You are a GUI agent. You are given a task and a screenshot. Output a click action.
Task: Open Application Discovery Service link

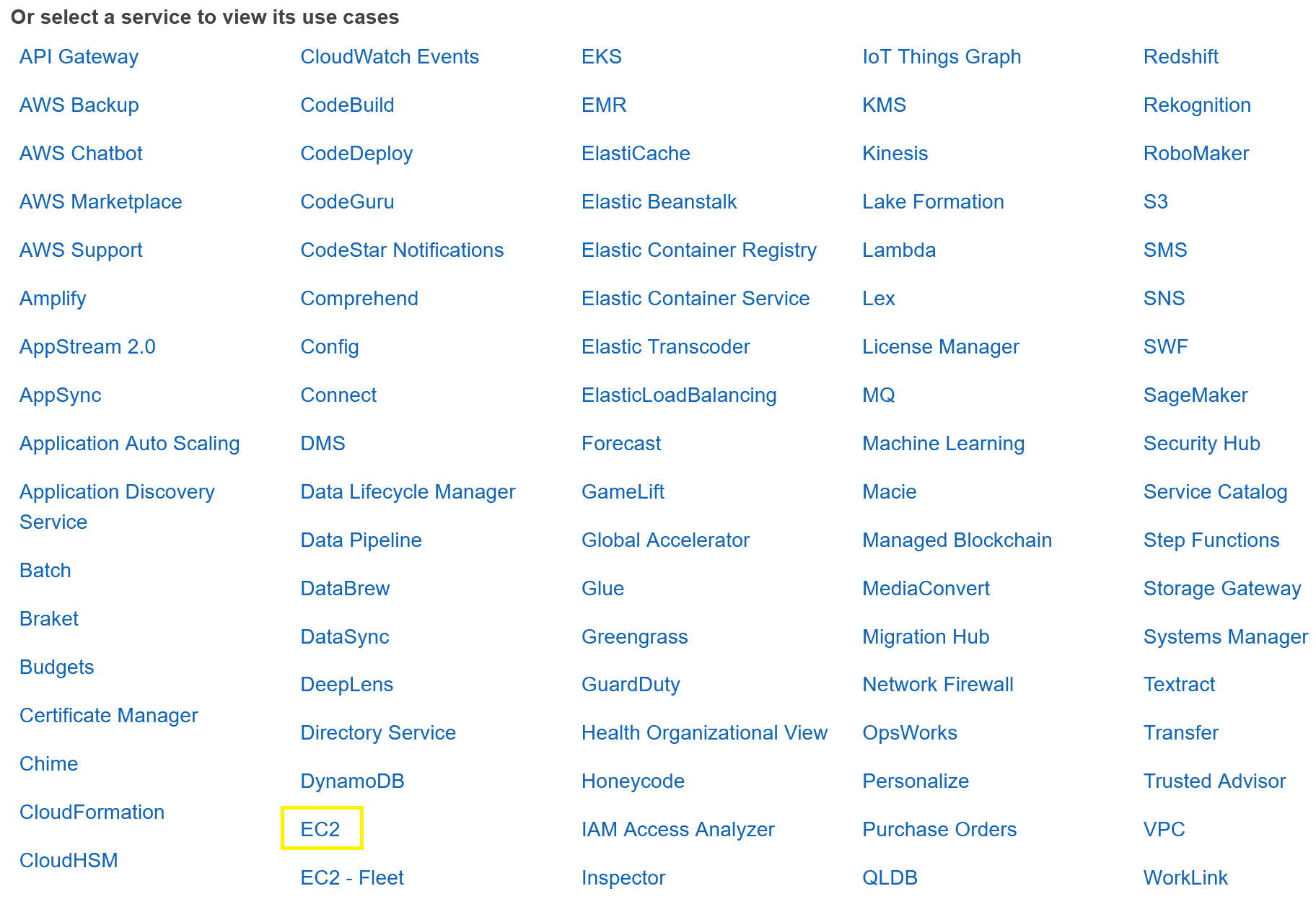click(x=117, y=507)
